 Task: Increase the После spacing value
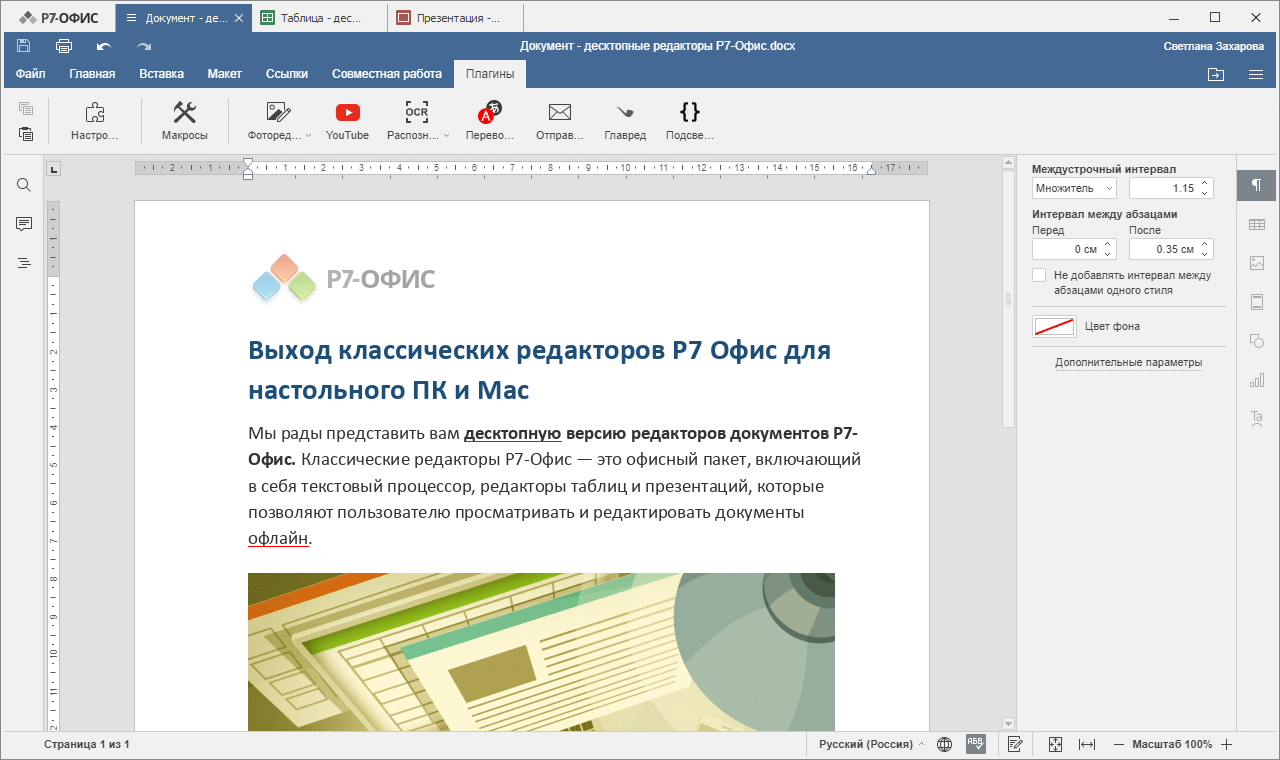(1205, 245)
